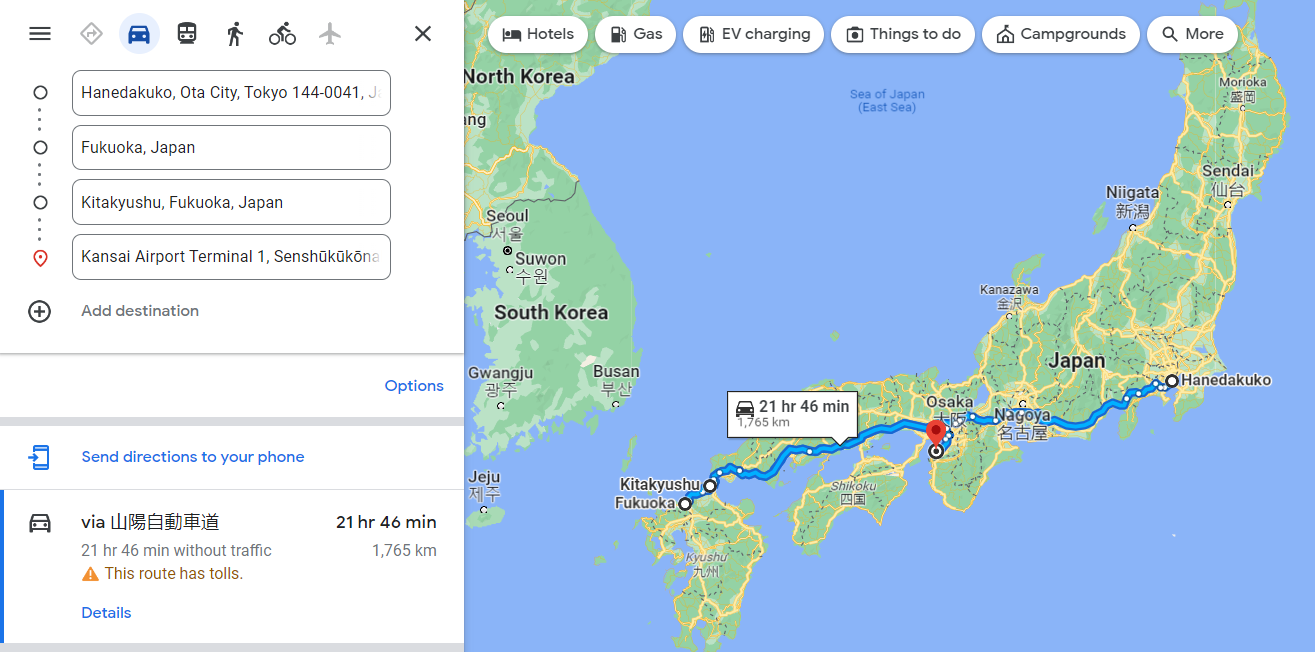This screenshot has width=1315, height=652.
Task: Pick cycling travel mode
Action: click(x=283, y=34)
